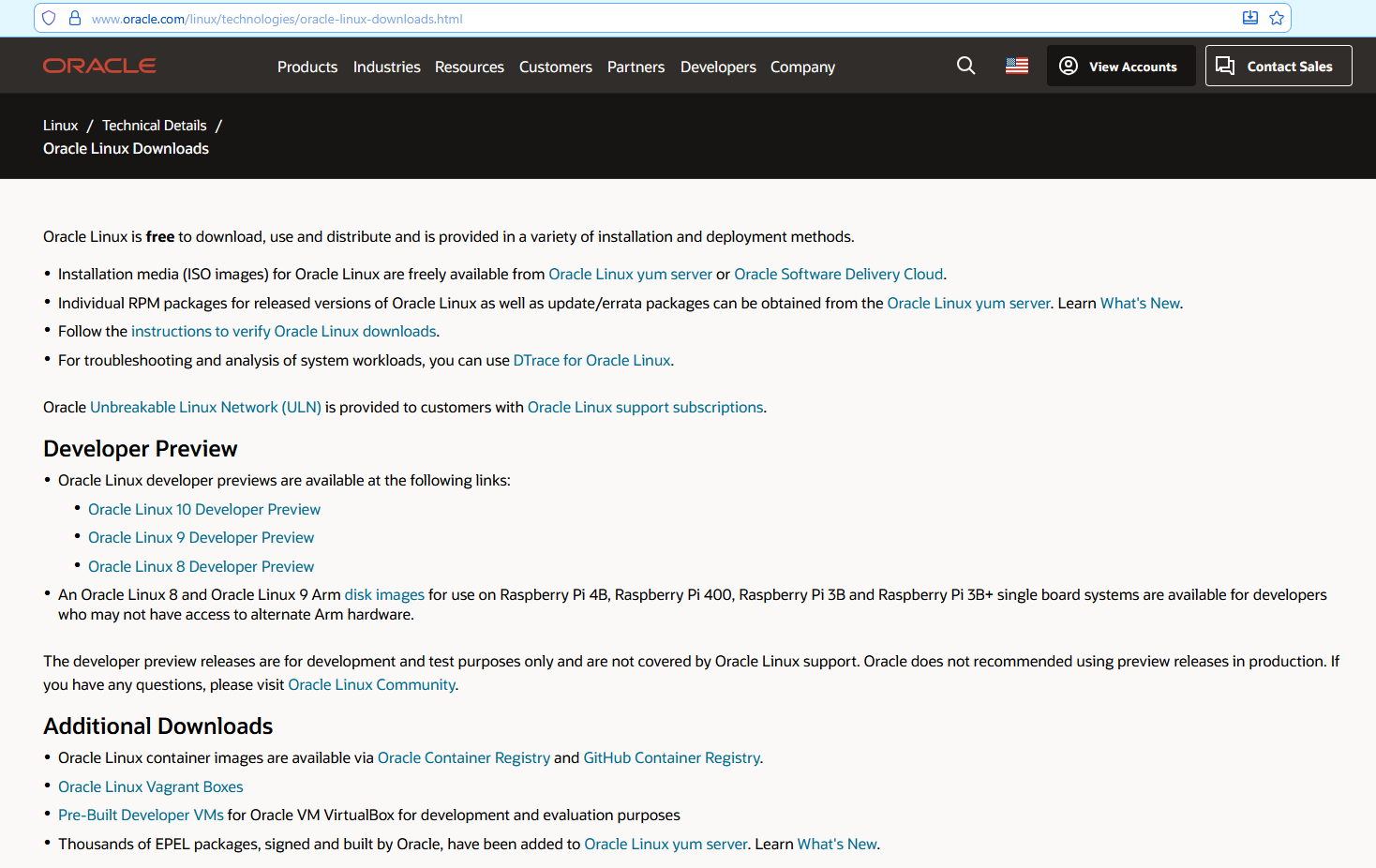1376x868 pixels.
Task: Open Oracle Linux 10 Developer Preview
Action: [204, 509]
